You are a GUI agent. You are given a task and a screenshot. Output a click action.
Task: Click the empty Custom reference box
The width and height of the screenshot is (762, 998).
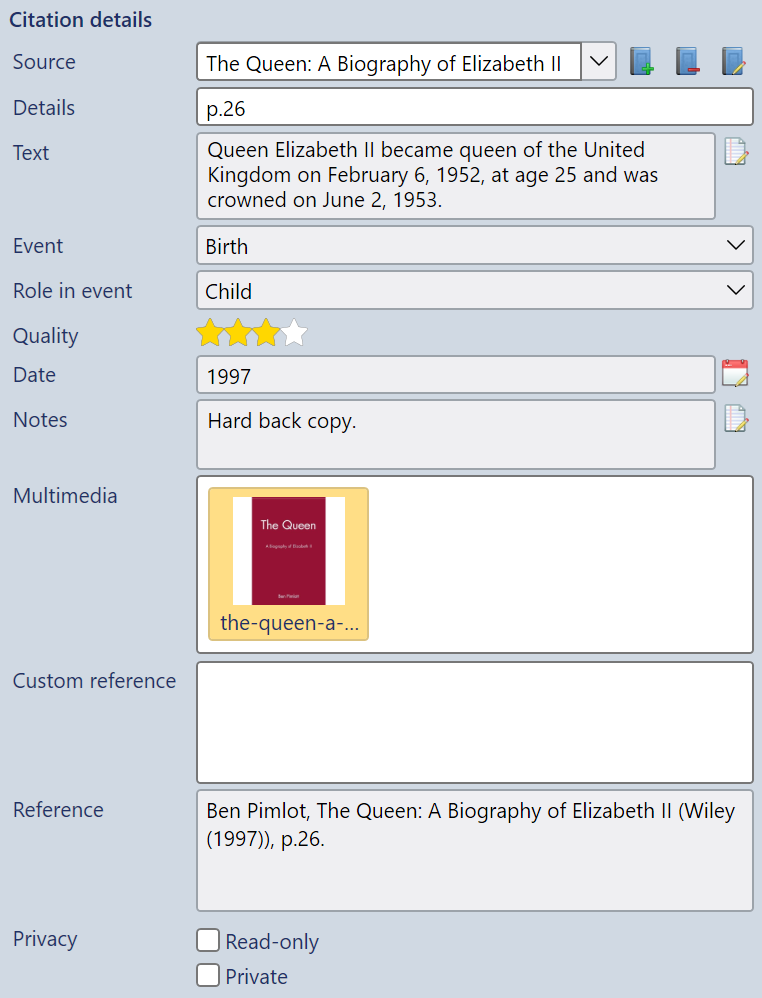(475, 720)
